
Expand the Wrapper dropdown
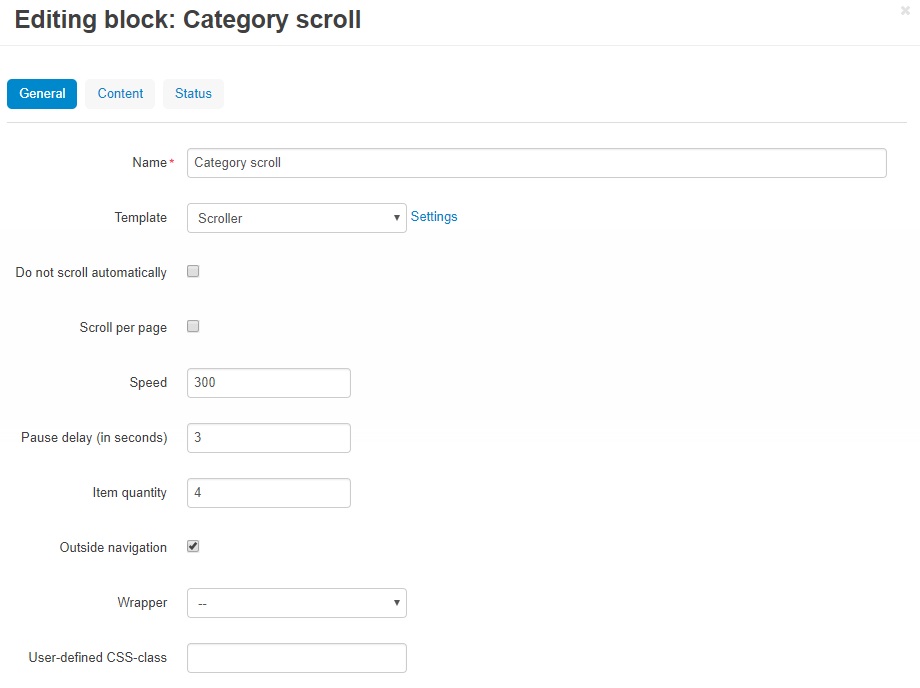point(296,603)
